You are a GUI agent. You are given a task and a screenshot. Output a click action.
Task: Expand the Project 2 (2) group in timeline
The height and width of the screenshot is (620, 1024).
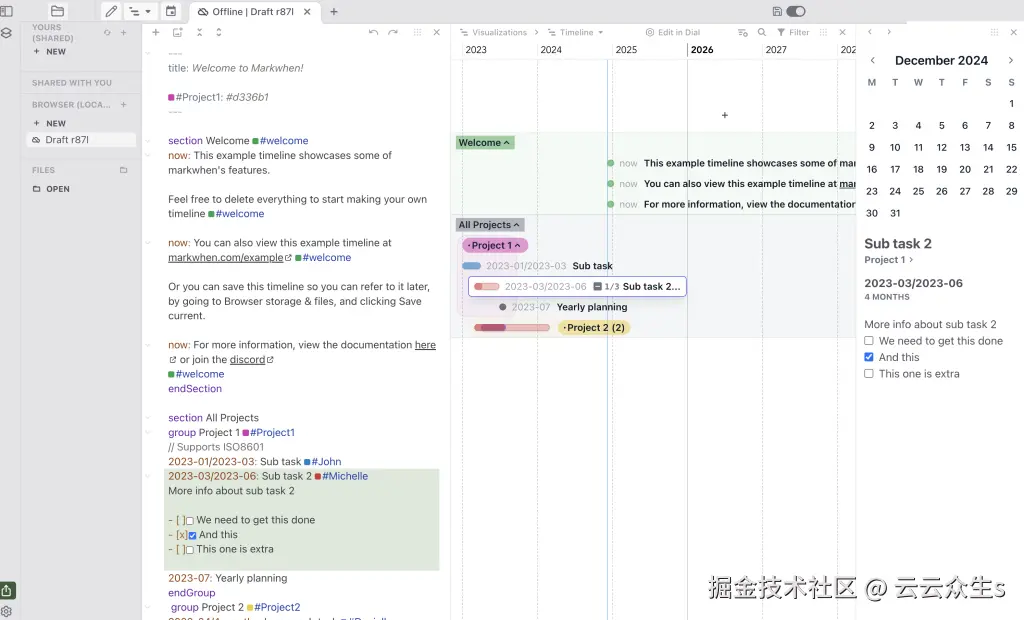[x=594, y=328]
